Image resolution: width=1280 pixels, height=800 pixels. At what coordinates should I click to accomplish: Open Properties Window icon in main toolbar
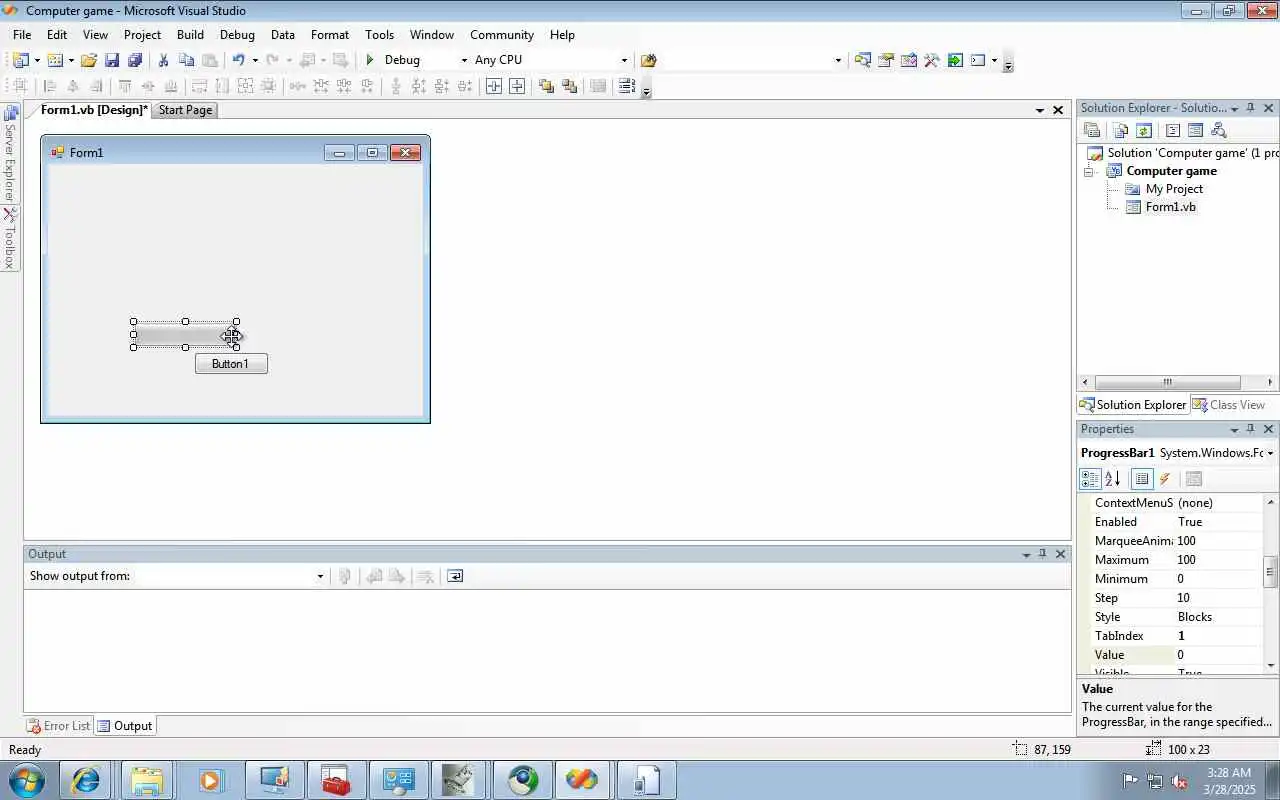click(886, 60)
